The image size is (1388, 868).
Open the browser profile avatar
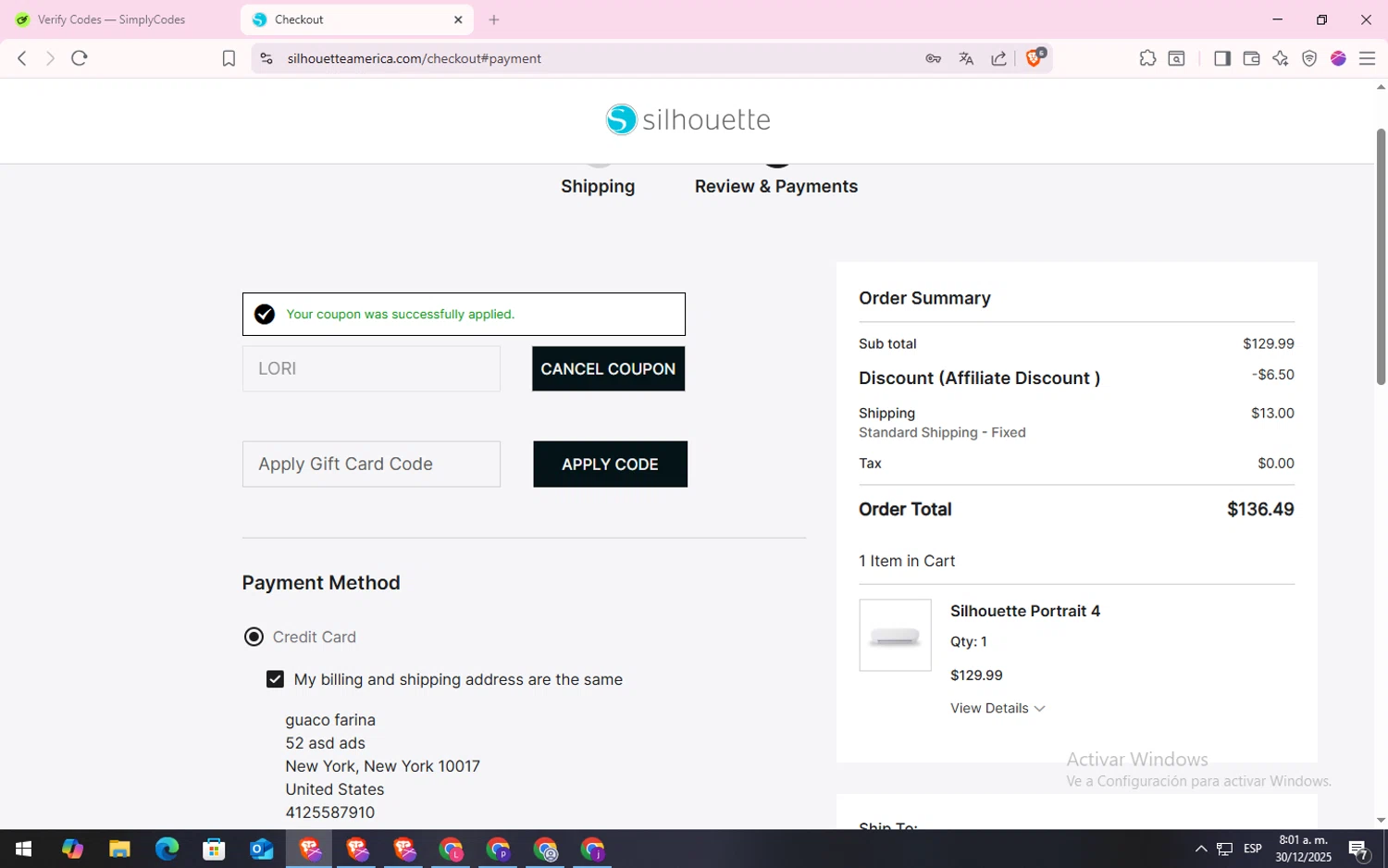[1338, 58]
